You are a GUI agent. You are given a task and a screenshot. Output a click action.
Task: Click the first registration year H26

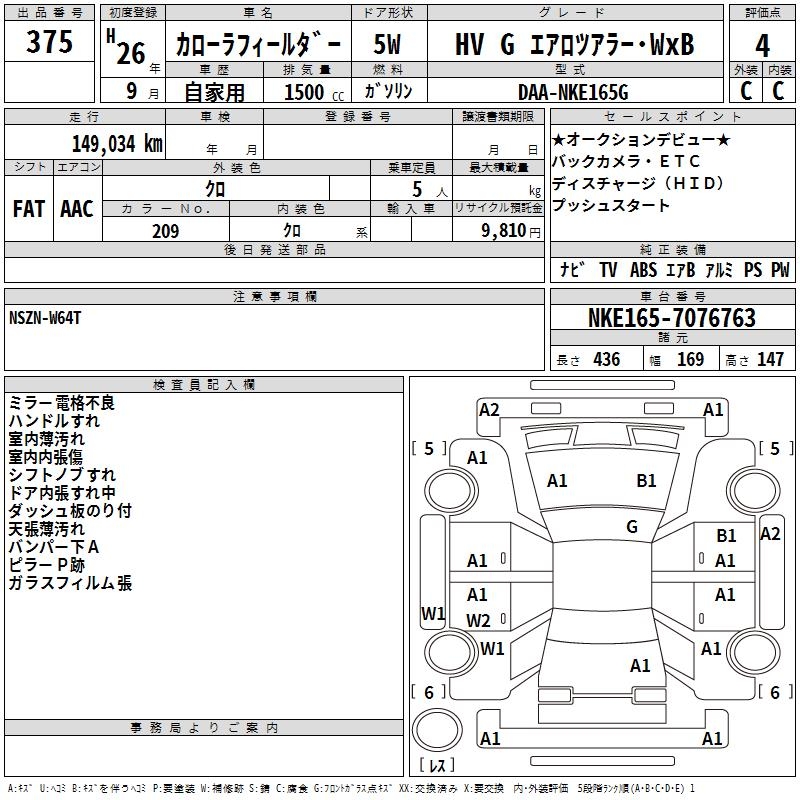click(127, 48)
